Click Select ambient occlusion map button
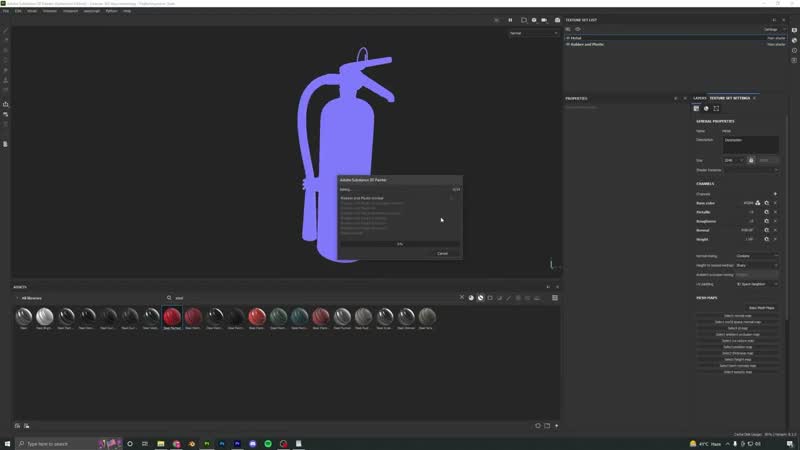Image resolution: width=800 pixels, height=450 pixels. pyautogui.click(x=738, y=335)
